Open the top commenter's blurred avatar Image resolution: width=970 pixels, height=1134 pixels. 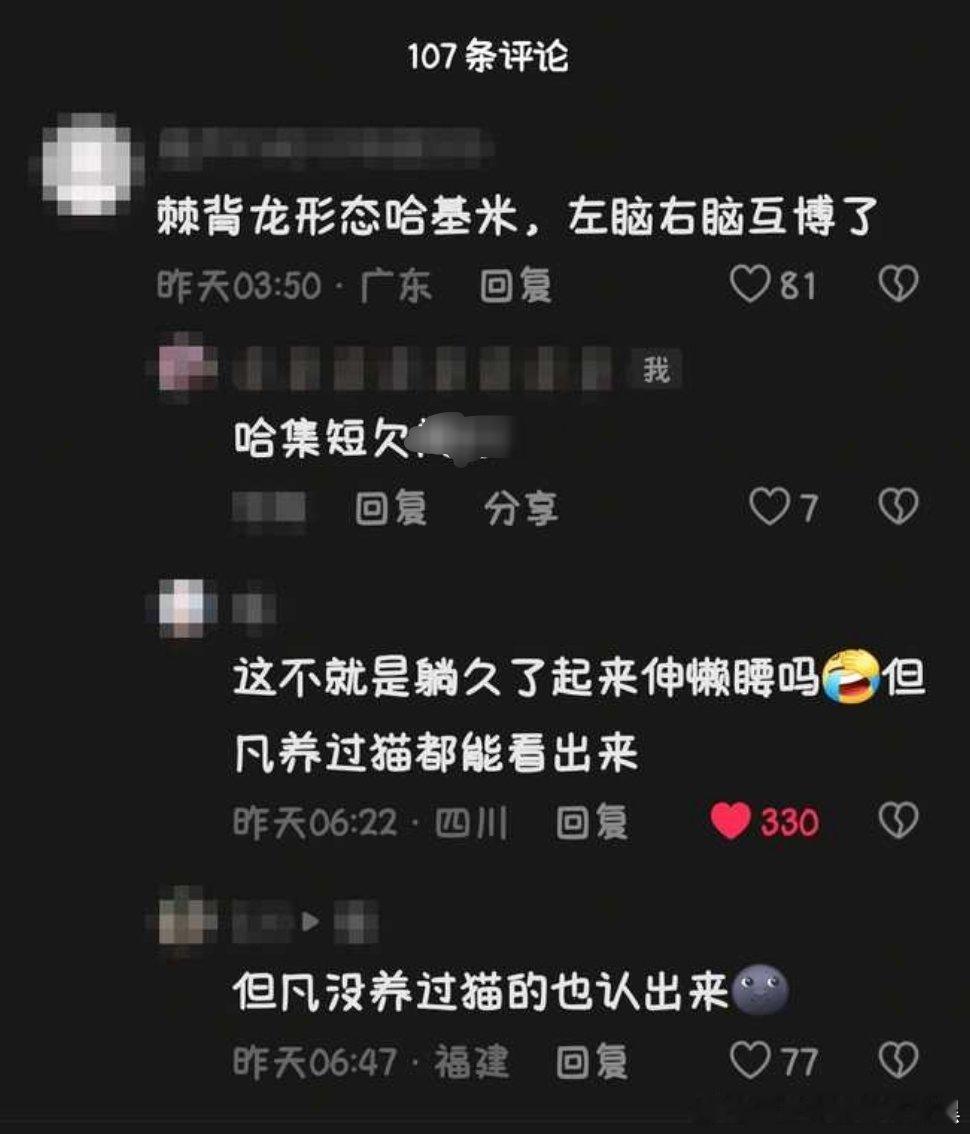88,165
